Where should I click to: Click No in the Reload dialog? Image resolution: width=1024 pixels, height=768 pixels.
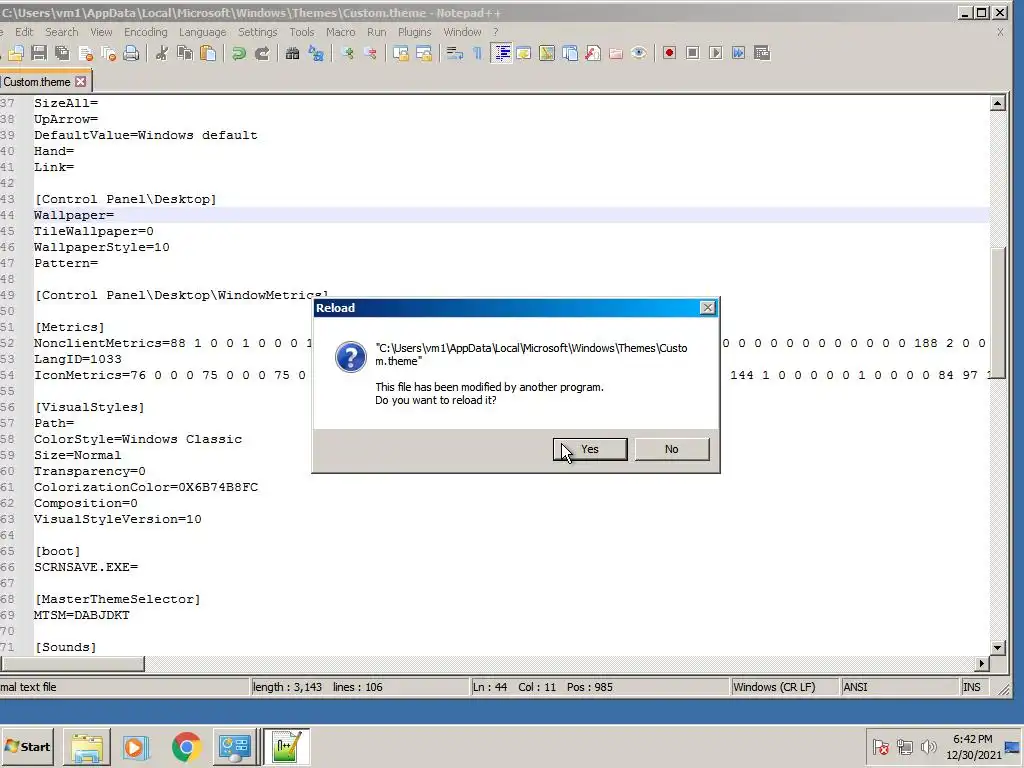click(671, 449)
